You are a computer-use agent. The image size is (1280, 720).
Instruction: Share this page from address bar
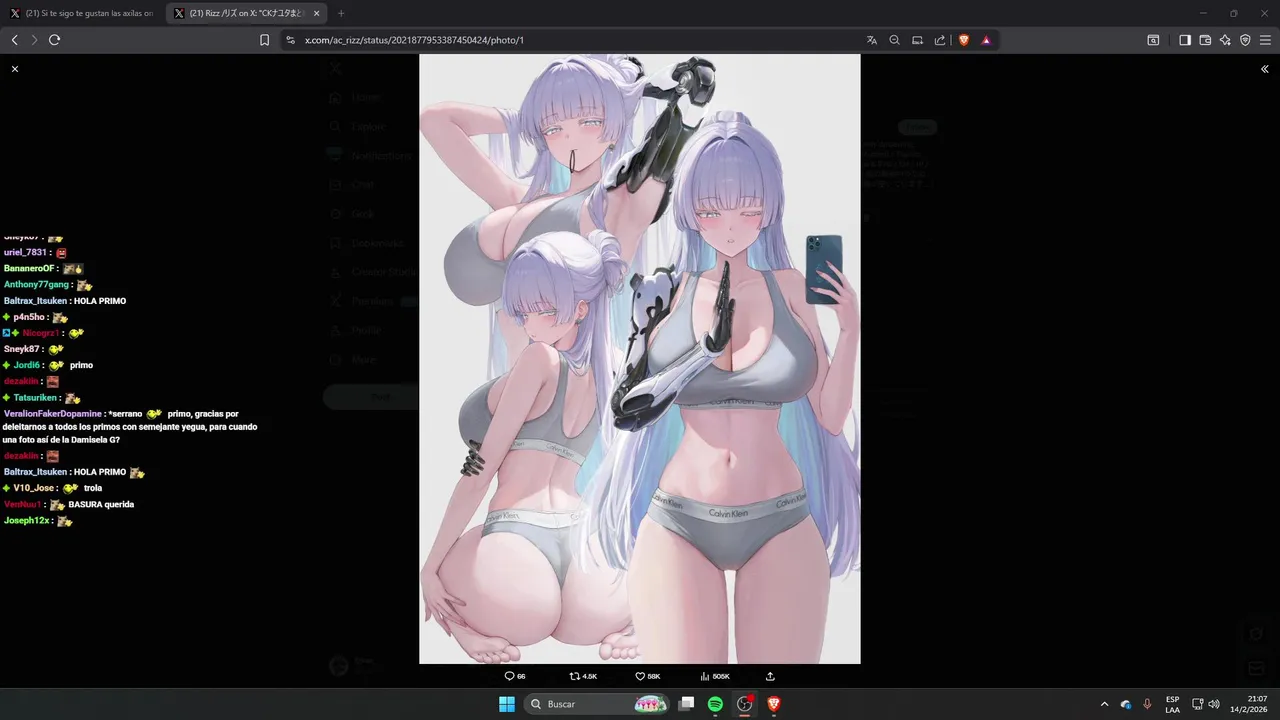pos(940,40)
